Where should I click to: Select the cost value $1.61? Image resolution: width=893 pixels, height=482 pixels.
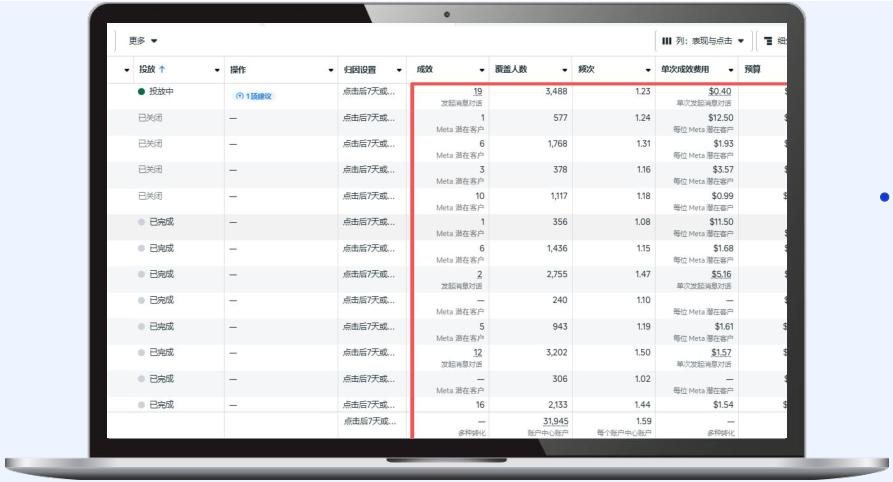[724, 326]
